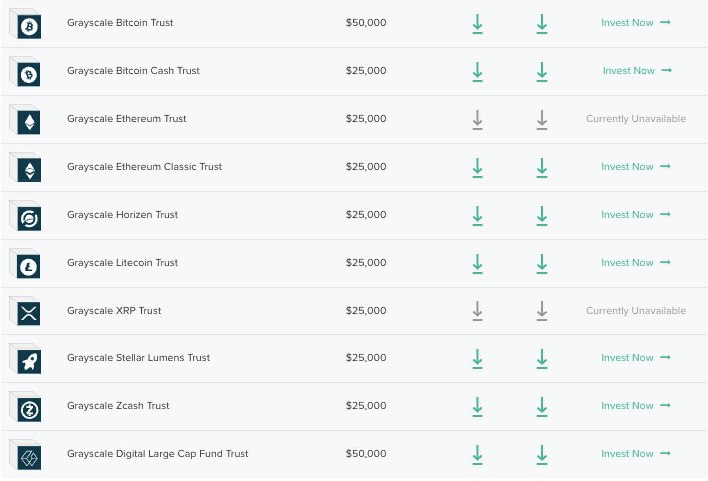This screenshot has height=481, width=708.
Task: Click the Grayscale Zcash Trust logo icon
Action: [x=28, y=407]
